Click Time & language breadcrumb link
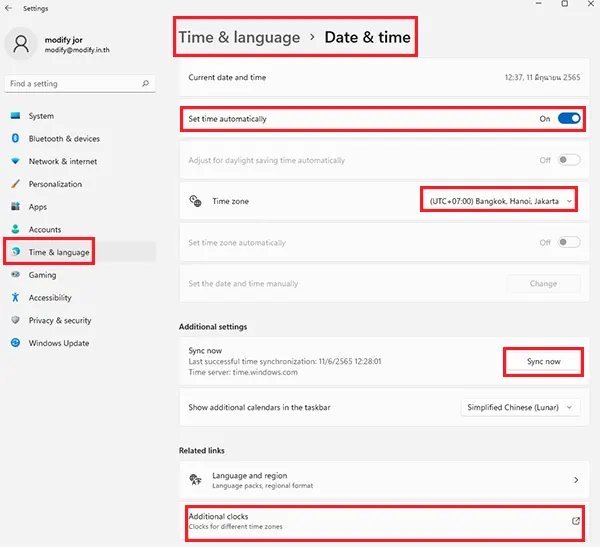The image size is (600, 547). pyautogui.click(x=239, y=38)
